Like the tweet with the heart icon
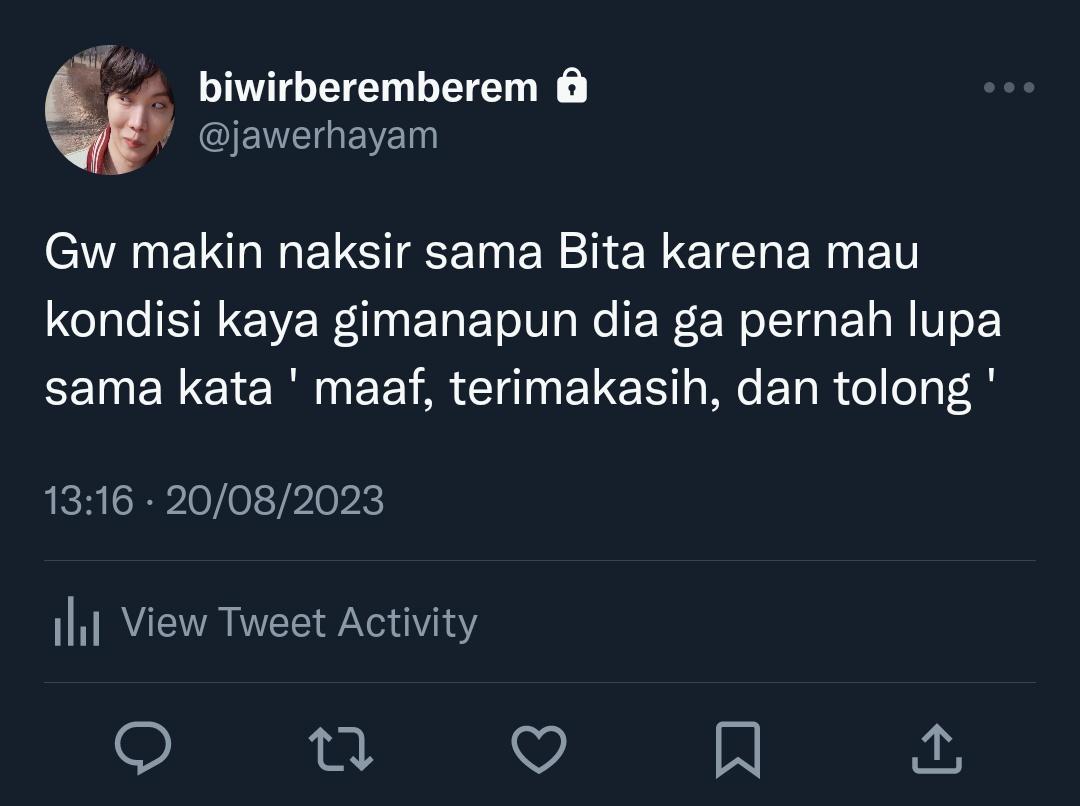The image size is (1080, 806). click(539, 749)
